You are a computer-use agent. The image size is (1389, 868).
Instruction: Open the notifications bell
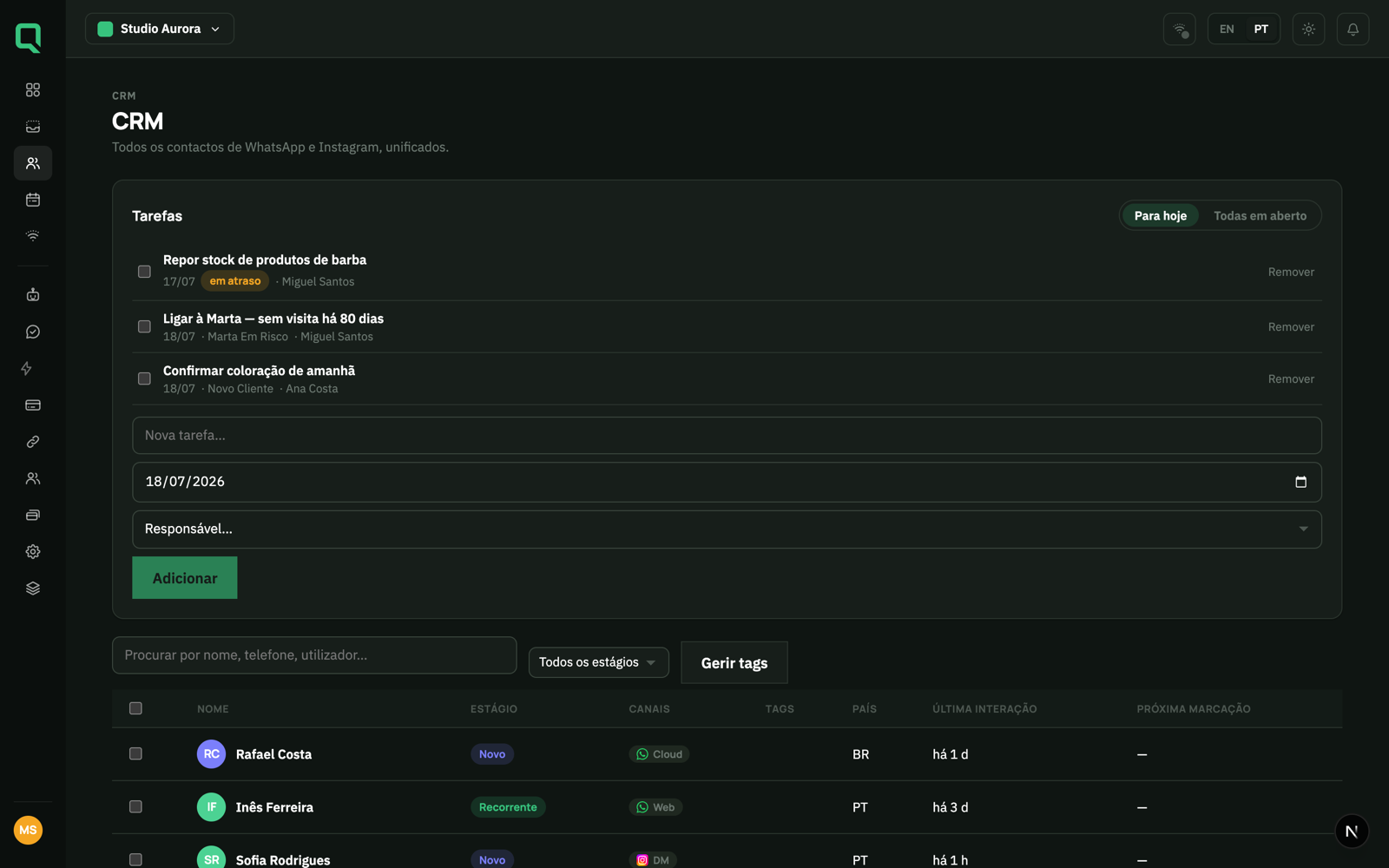pos(1353,29)
